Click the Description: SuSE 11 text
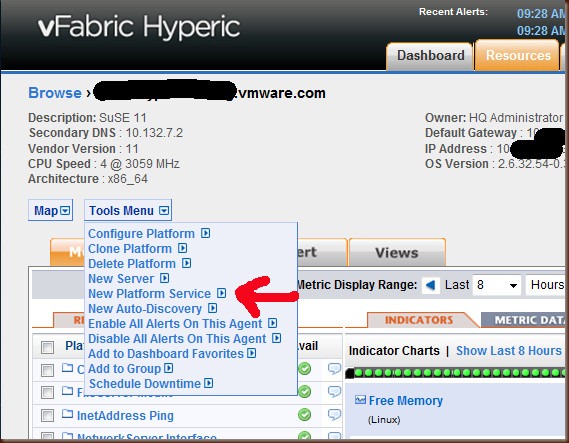 (x=87, y=118)
